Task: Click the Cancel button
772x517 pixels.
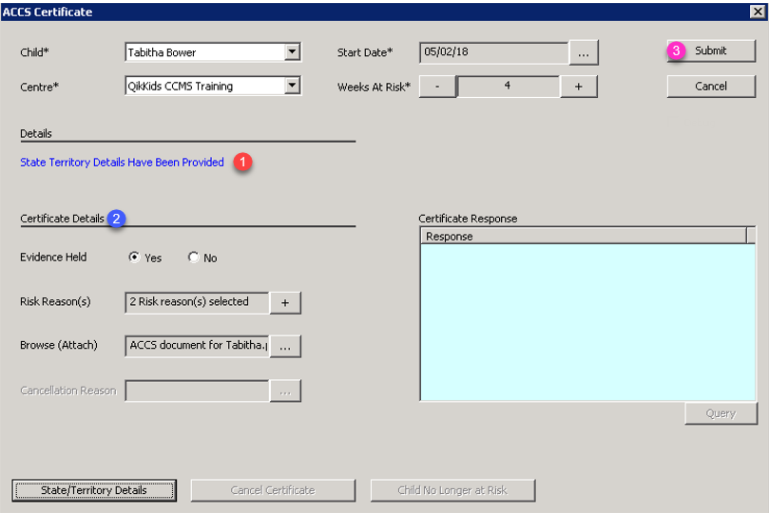Action: pos(710,87)
